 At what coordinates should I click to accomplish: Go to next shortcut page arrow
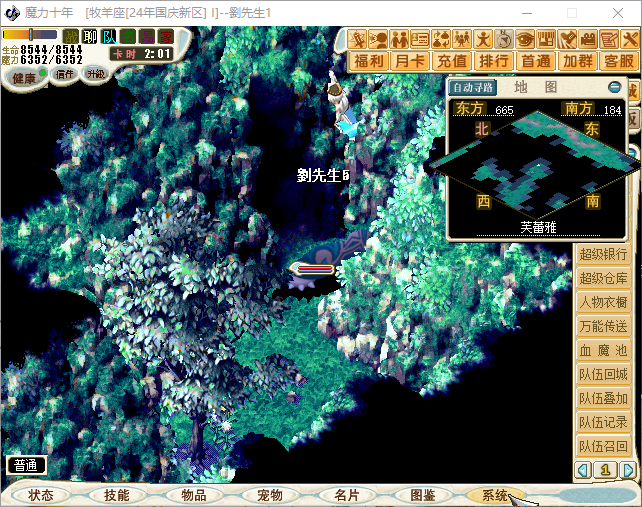(628, 470)
